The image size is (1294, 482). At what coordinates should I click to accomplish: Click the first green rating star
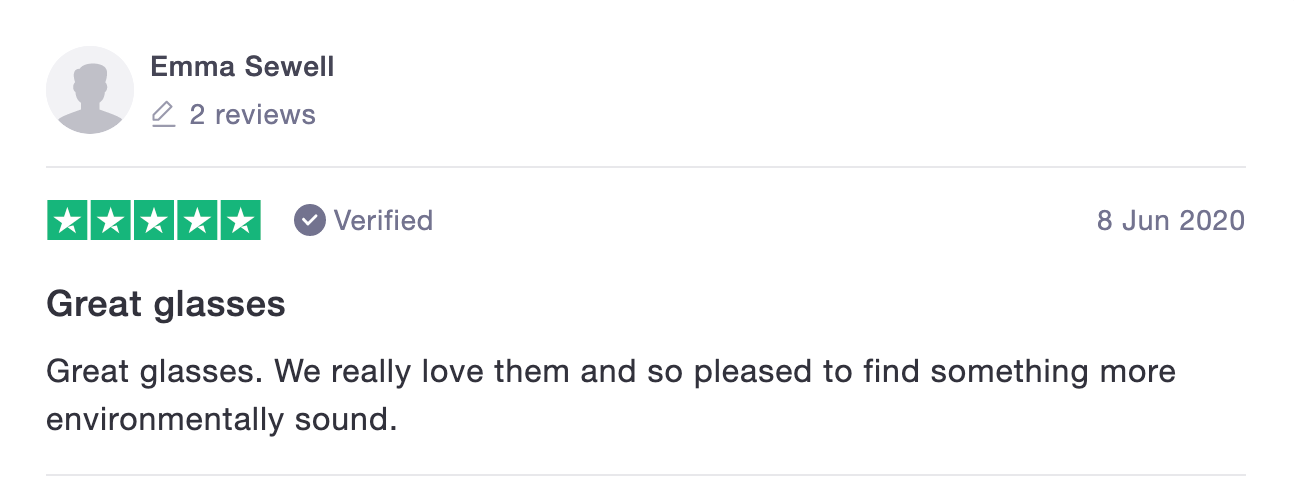68,221
